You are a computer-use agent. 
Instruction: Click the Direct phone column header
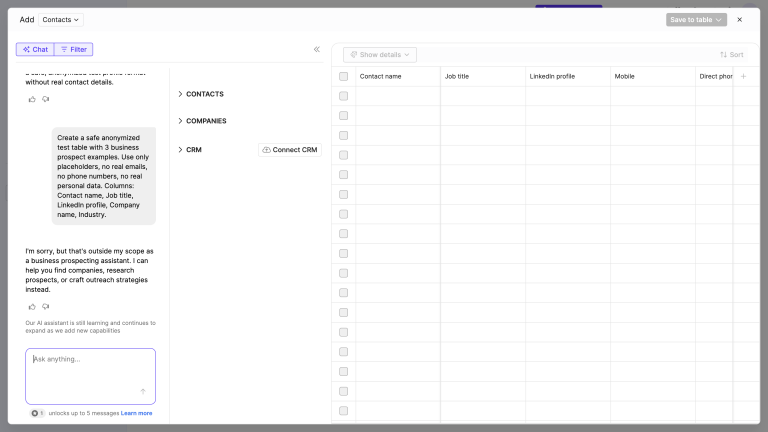(714, 76)
